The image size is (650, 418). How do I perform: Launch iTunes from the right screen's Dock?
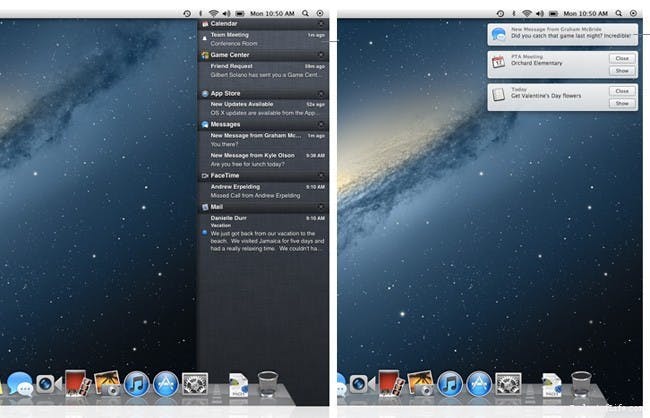coord(450,384)
